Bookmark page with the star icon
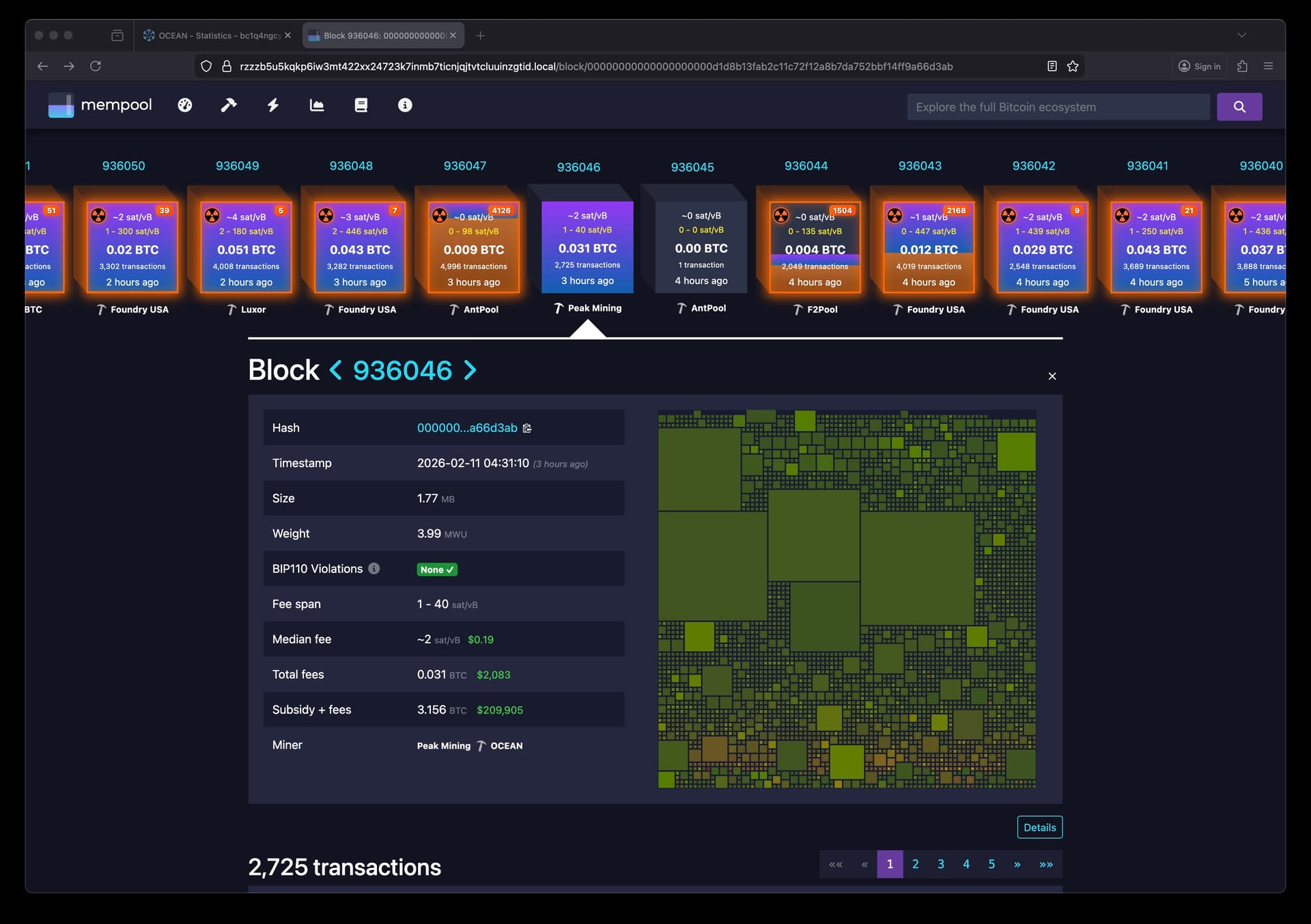 [x=1073, y=66]
